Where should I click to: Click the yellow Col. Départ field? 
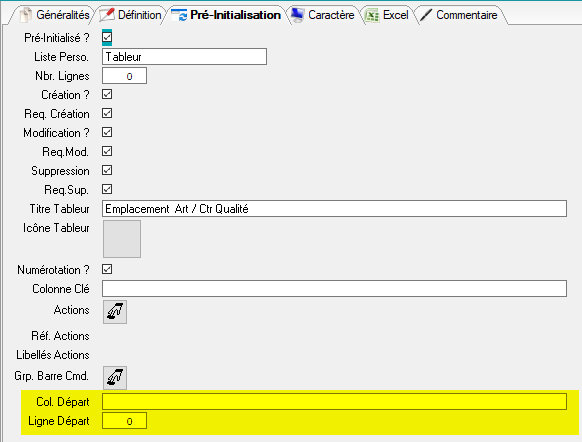(334, 402)
